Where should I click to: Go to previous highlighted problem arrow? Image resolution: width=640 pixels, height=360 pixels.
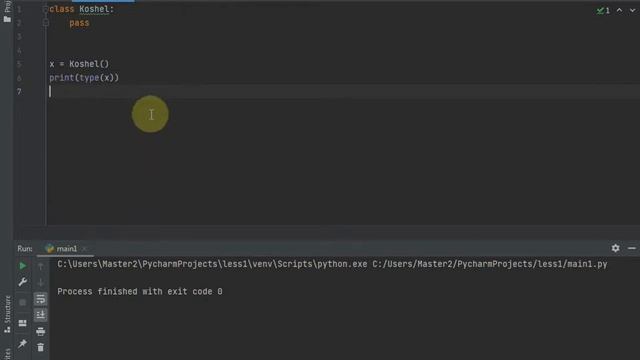pyautogui.click(x=620, y=11)
